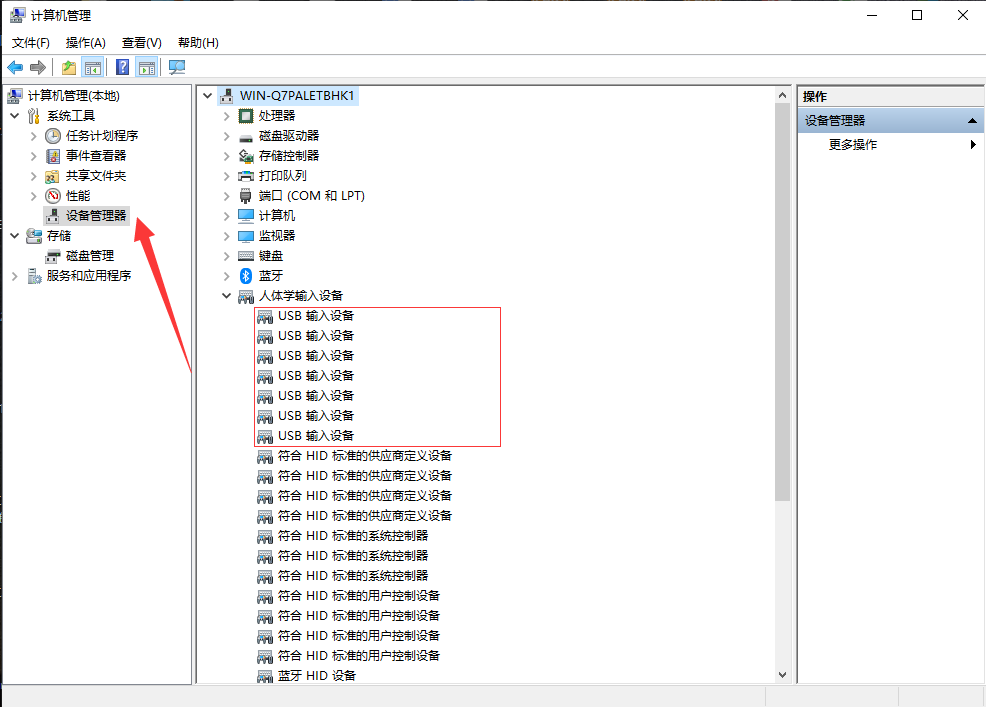Image resolution: width=986 pixels, height=707 pixels.
Task: Toggle the Show/Hide Action Pane button
Action: click(x=147, y=67)
